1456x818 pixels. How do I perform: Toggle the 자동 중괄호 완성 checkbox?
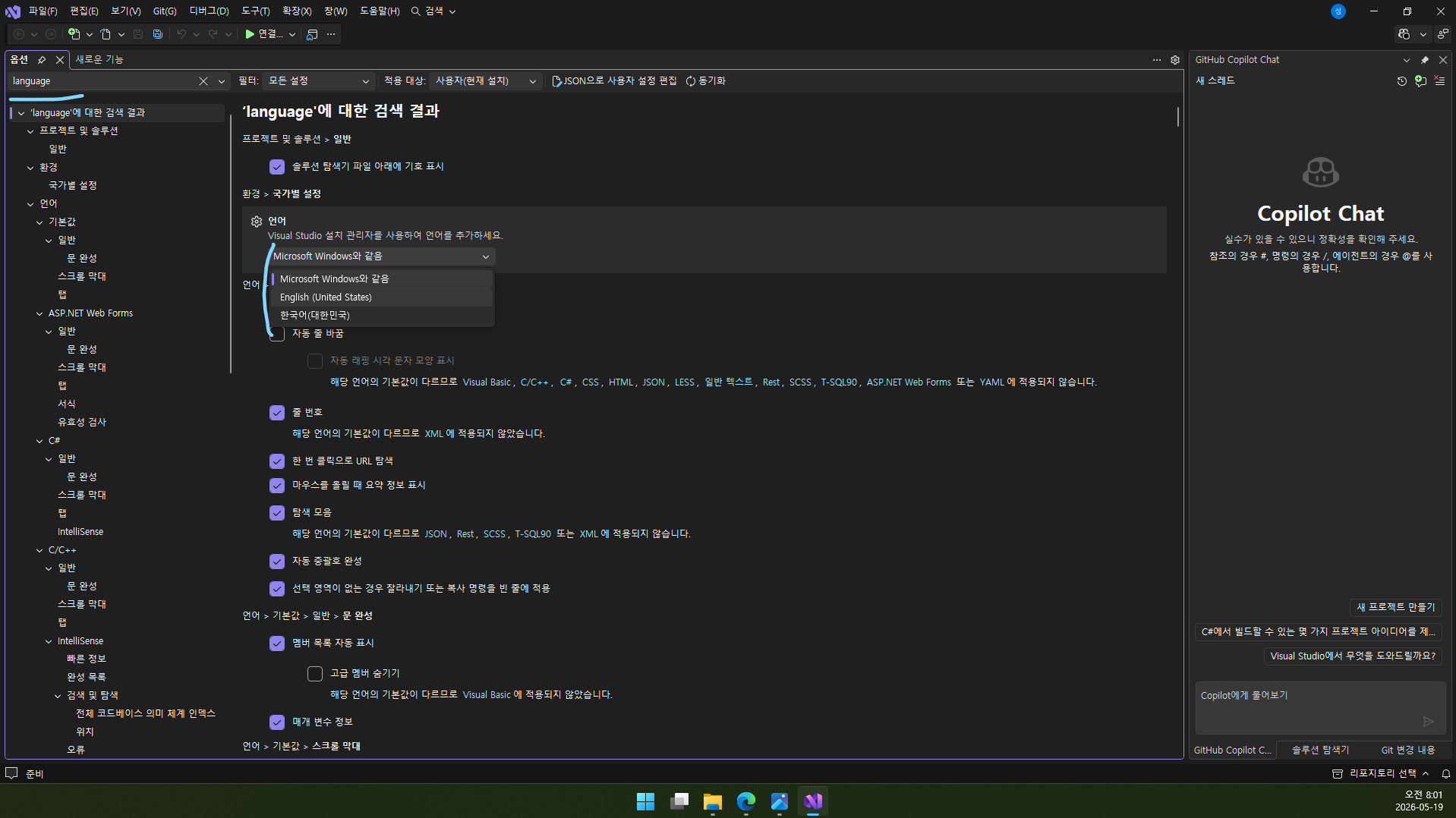(x=277, y=562)
